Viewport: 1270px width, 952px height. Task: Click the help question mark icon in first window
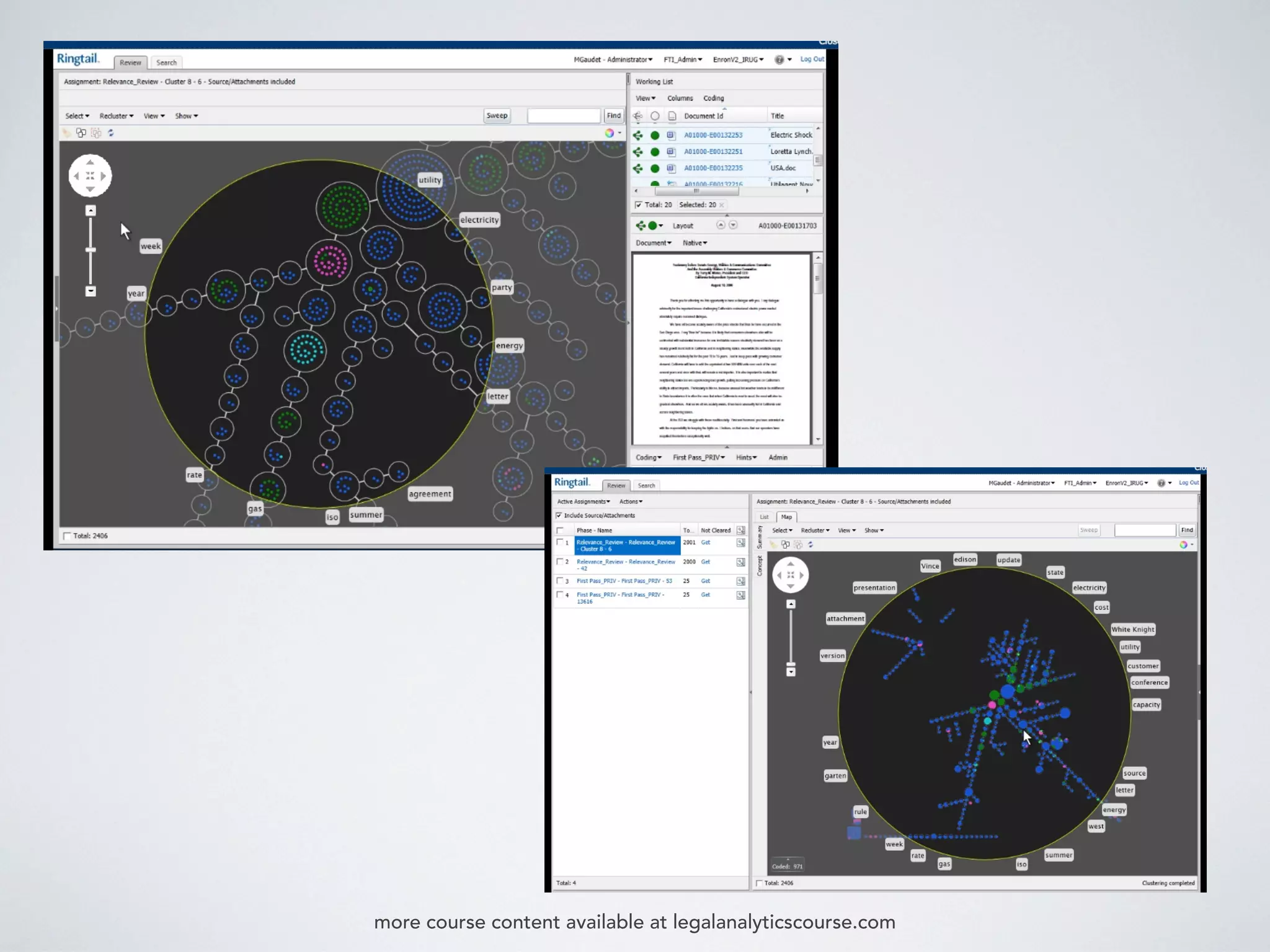779,59
